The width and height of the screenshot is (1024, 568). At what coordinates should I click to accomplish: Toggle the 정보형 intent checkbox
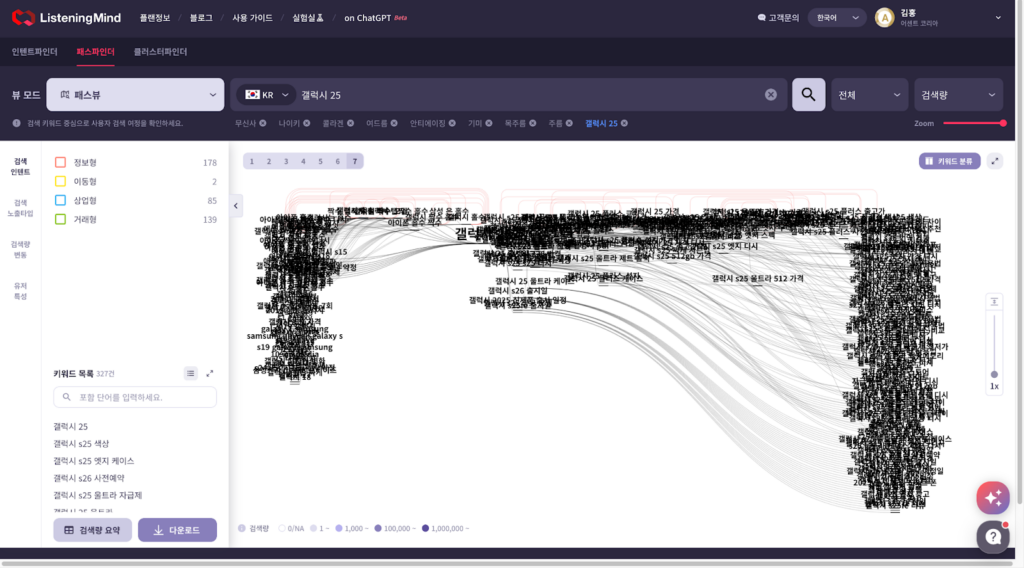pos(61,162)
